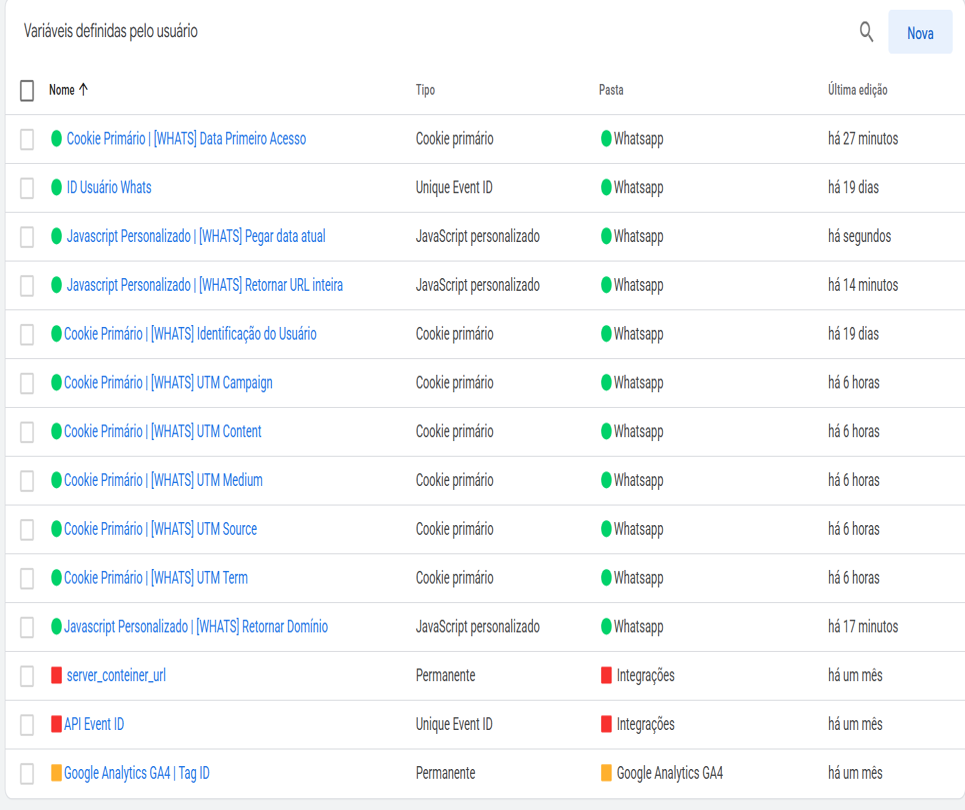Screen dimensions: 965x810
Task: Tick checkbox for Google Analytics GA4 Tag ID
Action: [x=27, y=774]
